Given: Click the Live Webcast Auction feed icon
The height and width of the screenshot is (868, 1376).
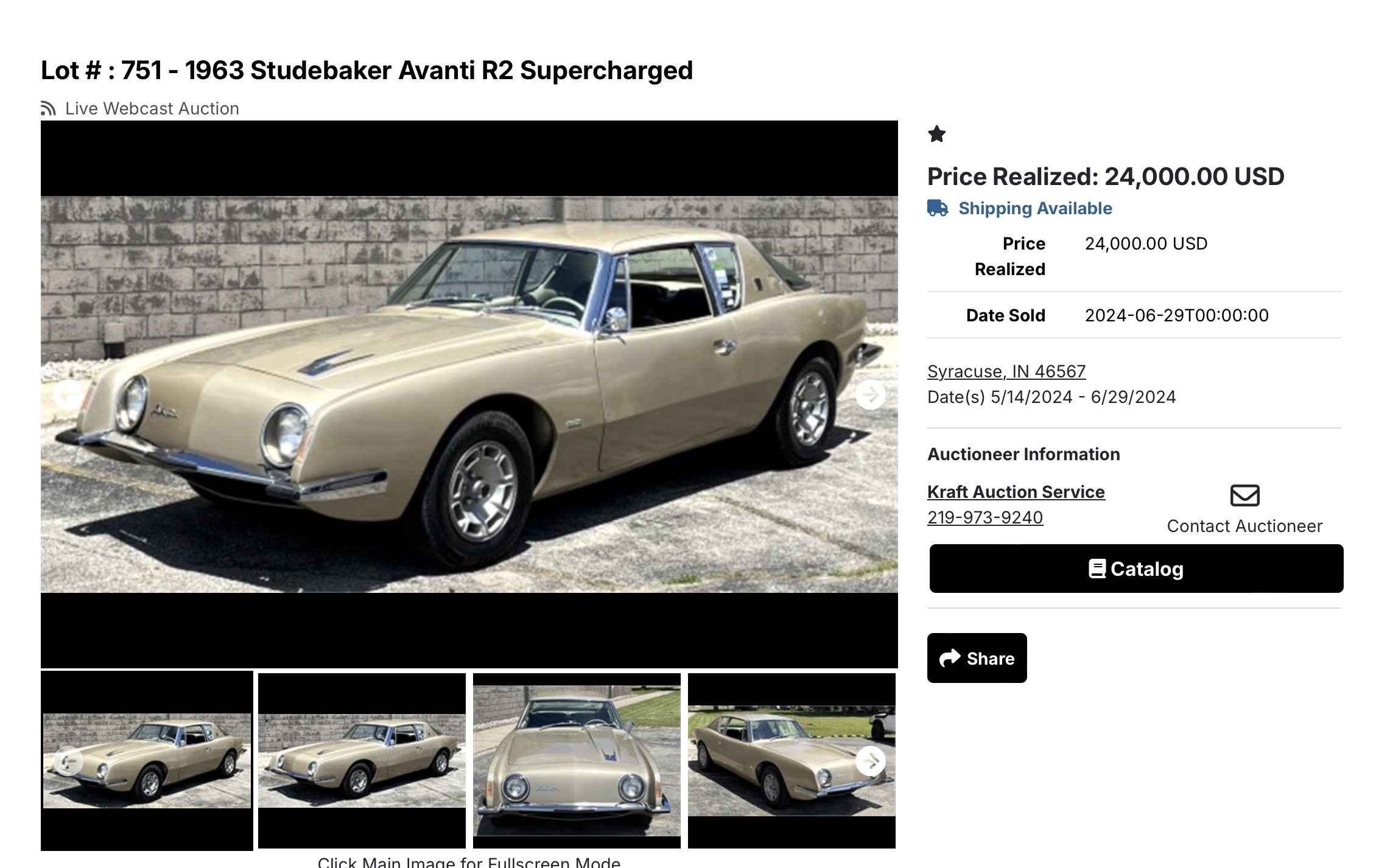Looking at the screenshot, I should pos(48,108).
